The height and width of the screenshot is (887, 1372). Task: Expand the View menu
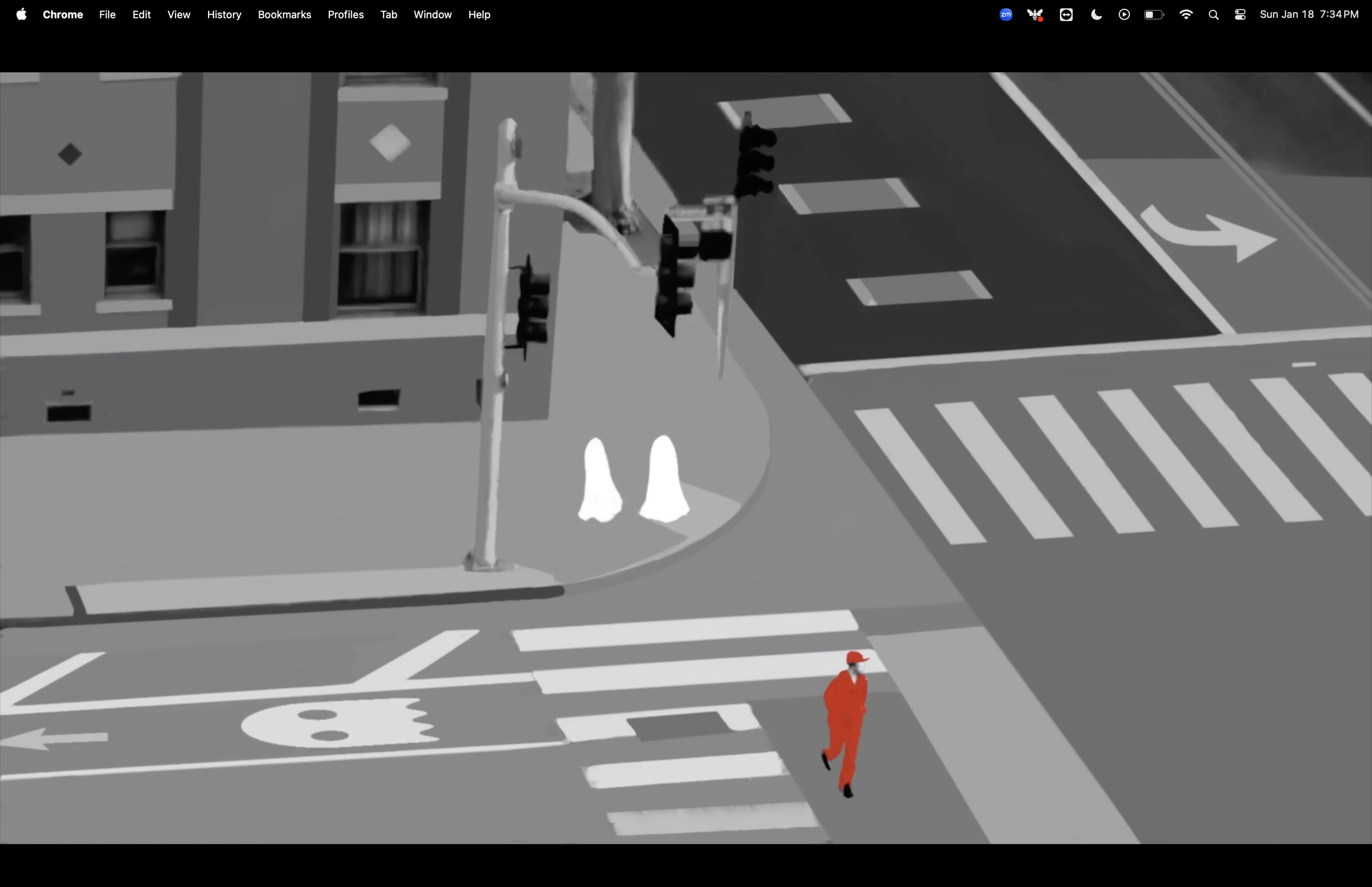click(x=178, y=15)
